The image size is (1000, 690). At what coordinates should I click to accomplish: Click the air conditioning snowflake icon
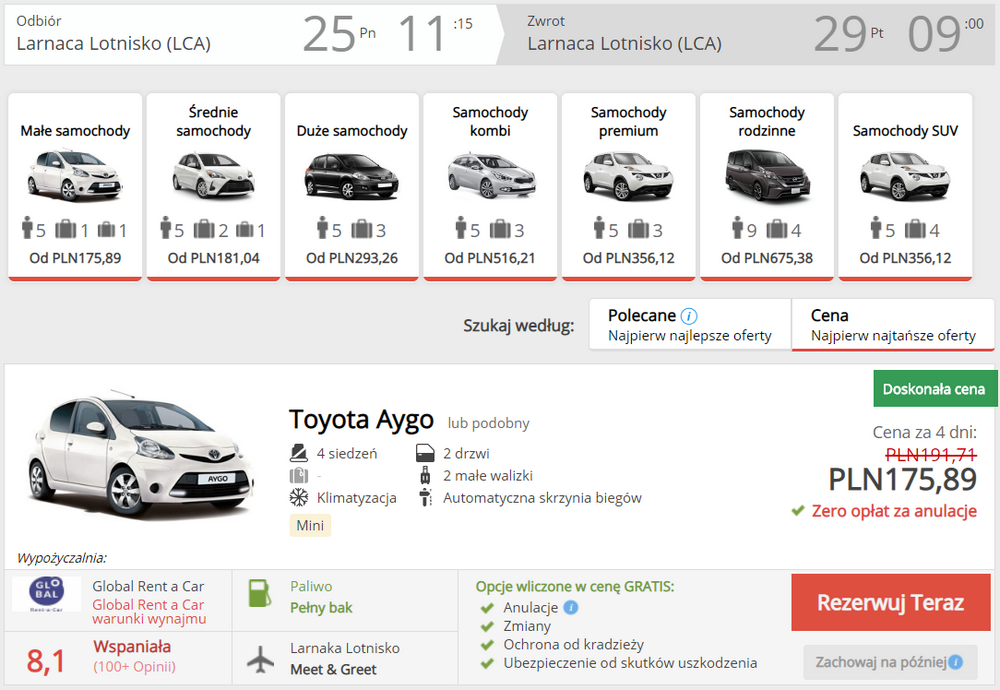coord(298,497)
